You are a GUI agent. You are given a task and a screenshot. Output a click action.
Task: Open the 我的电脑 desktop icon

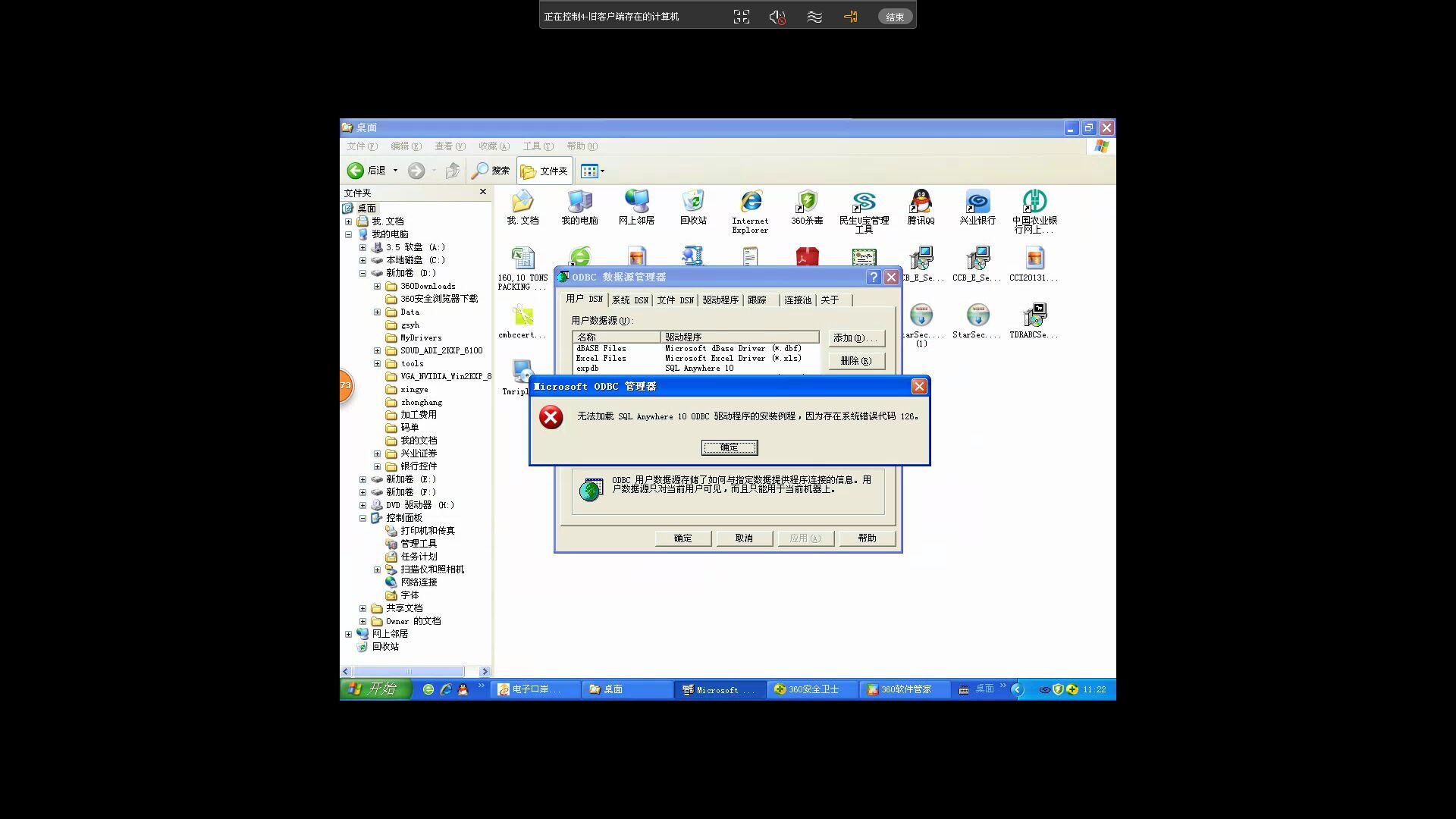[x=579, y=207]
